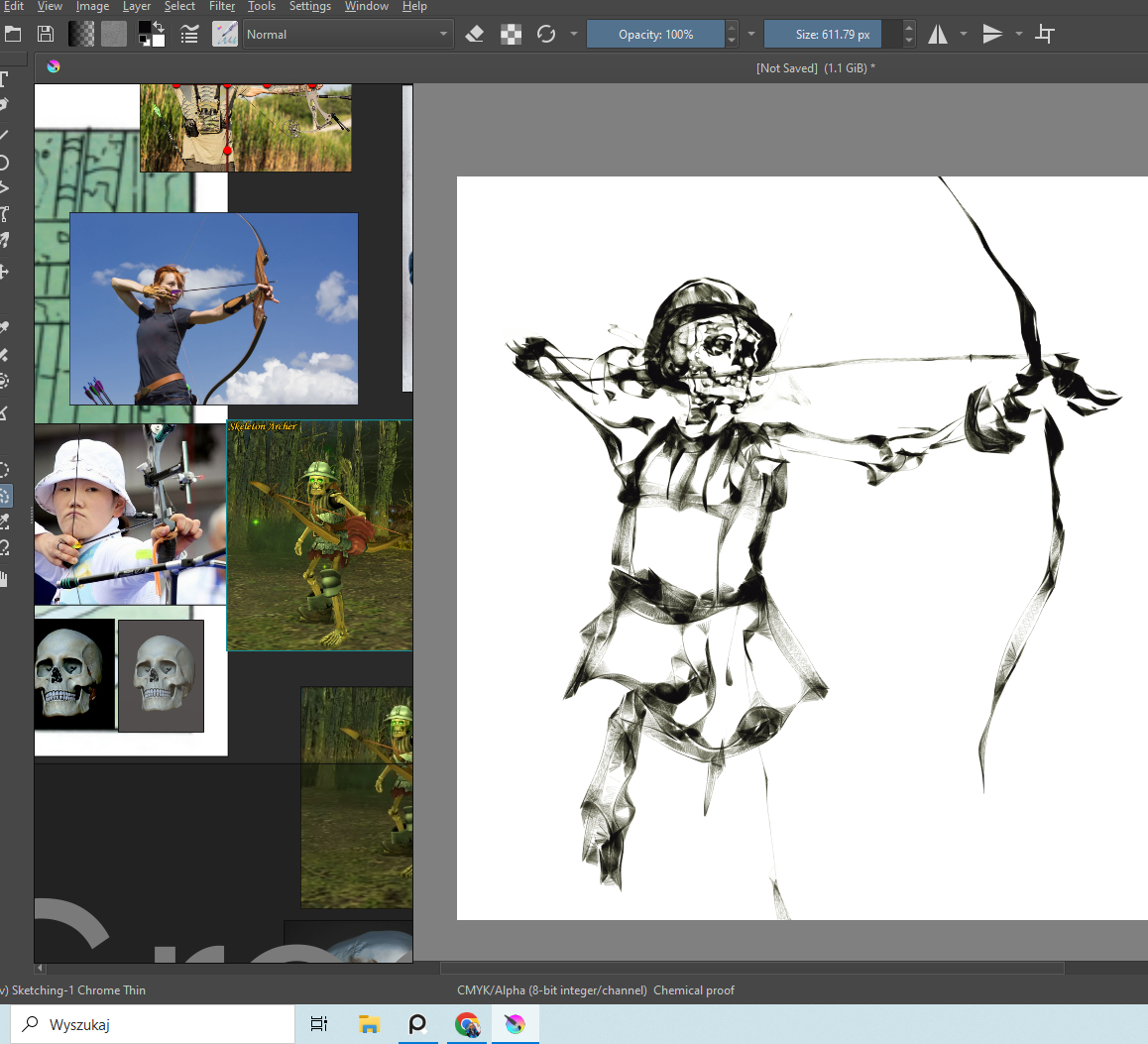
Task: Expand the Normal blending mode dropdown
Action: point(347,34)
